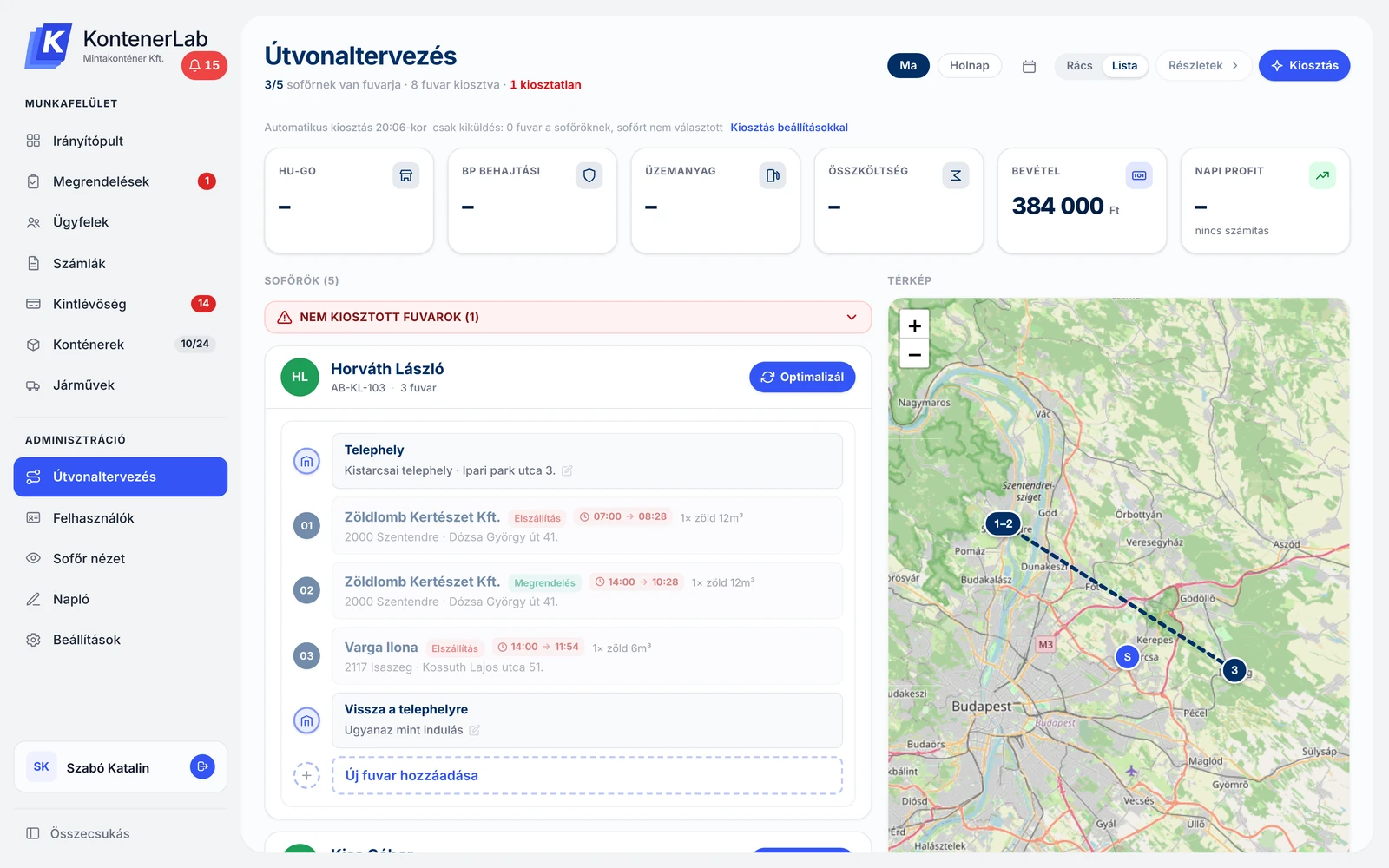The image size is (1389, 868).
Task: Zoom in on the map
Action: [x=914, y=325]
